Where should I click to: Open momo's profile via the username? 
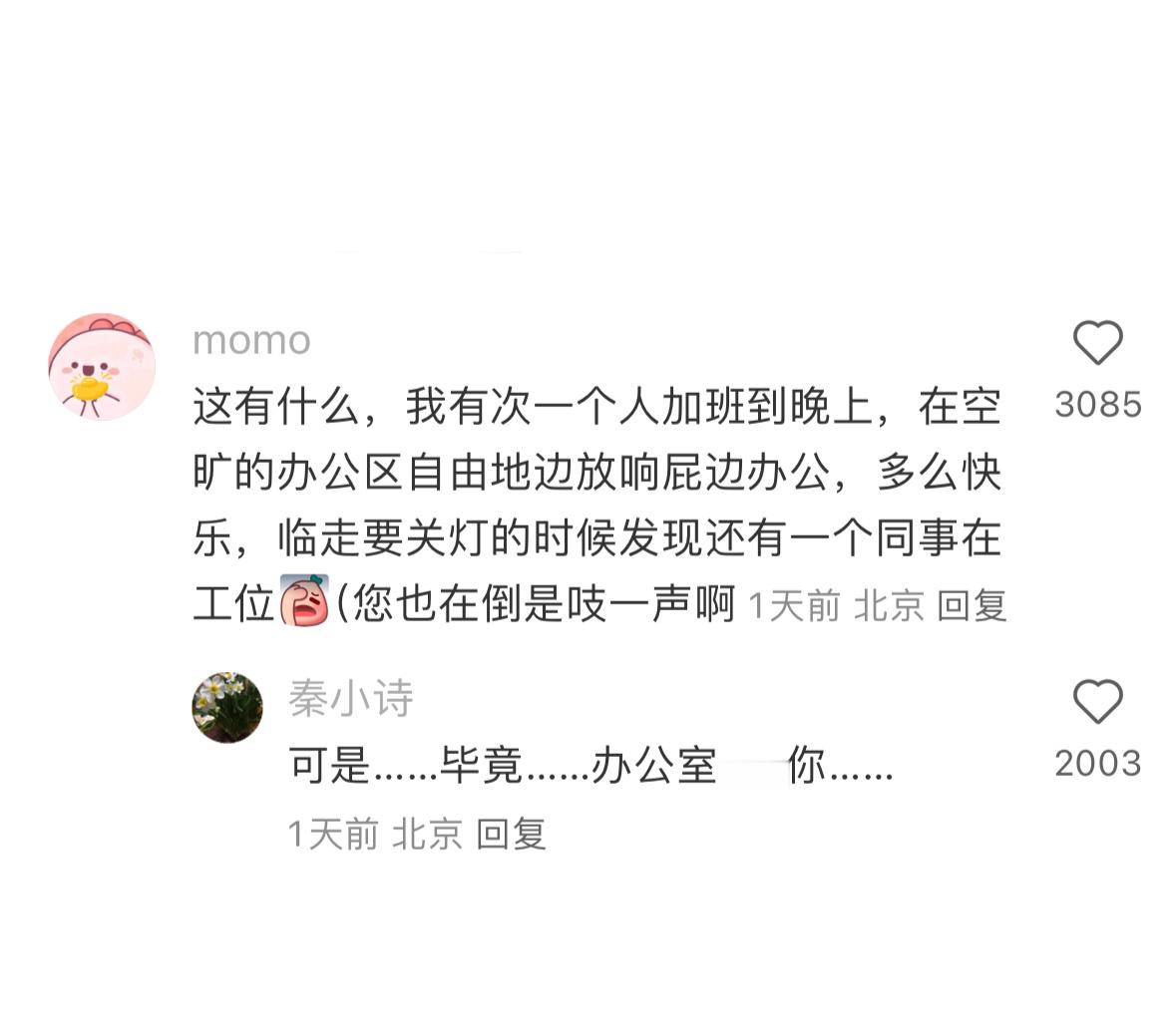pos(251,340)
